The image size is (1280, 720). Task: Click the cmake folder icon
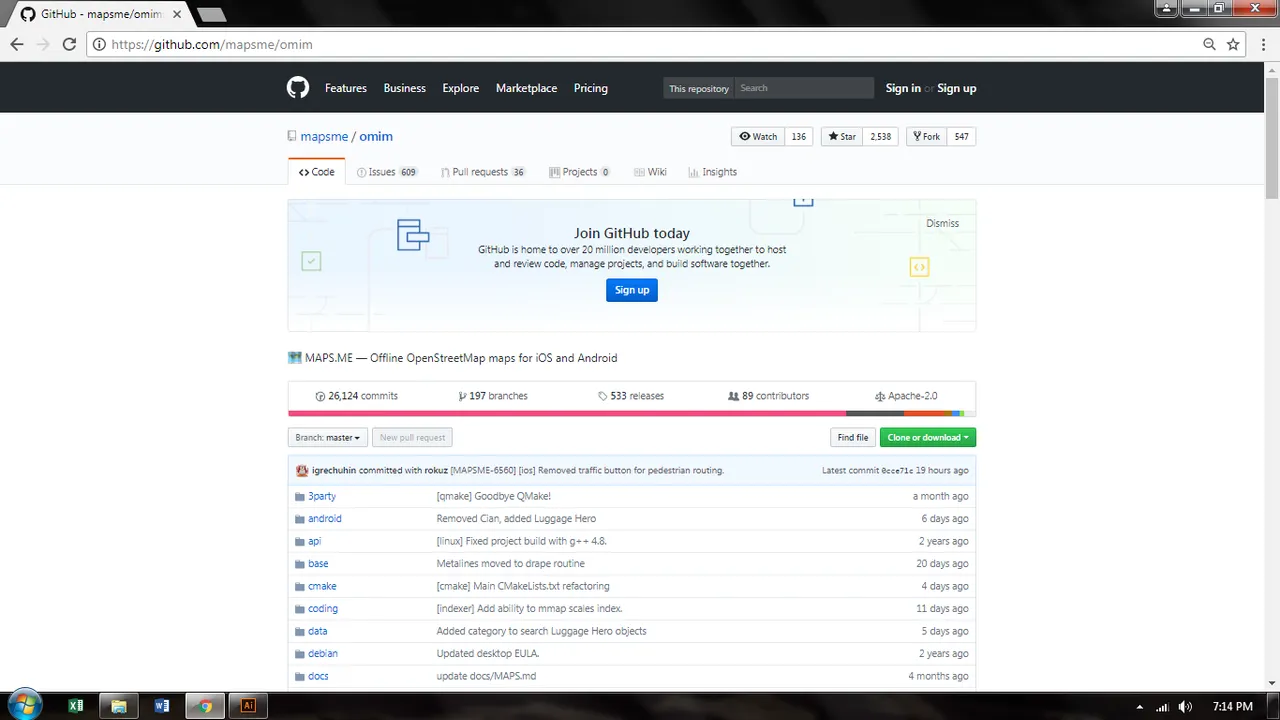coord(300,586)
